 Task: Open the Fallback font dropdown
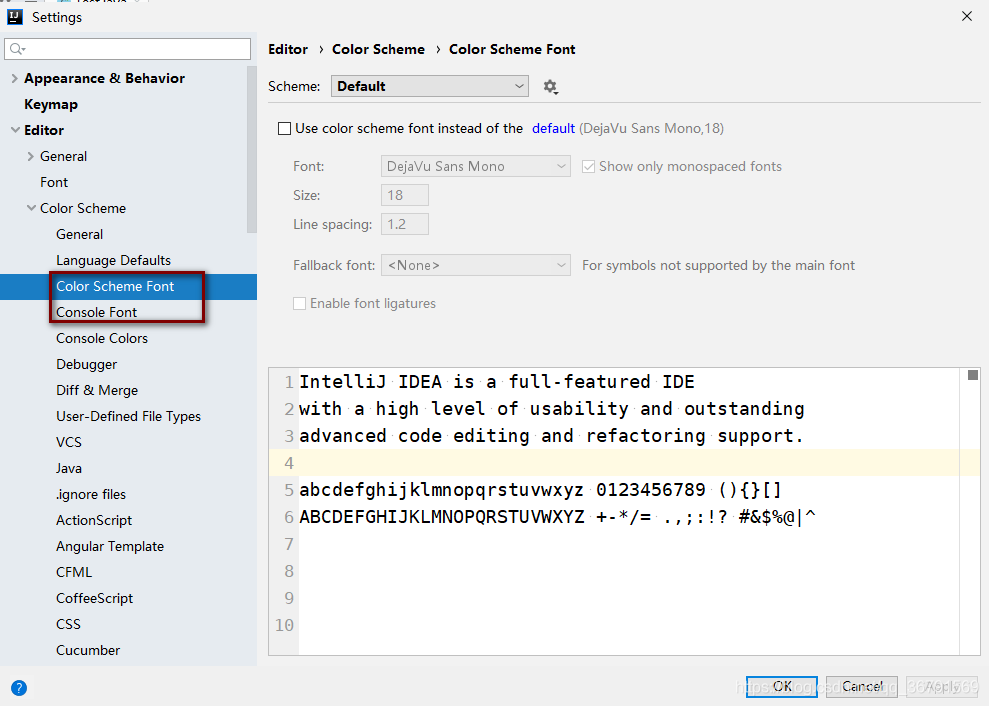coord(476,265)
